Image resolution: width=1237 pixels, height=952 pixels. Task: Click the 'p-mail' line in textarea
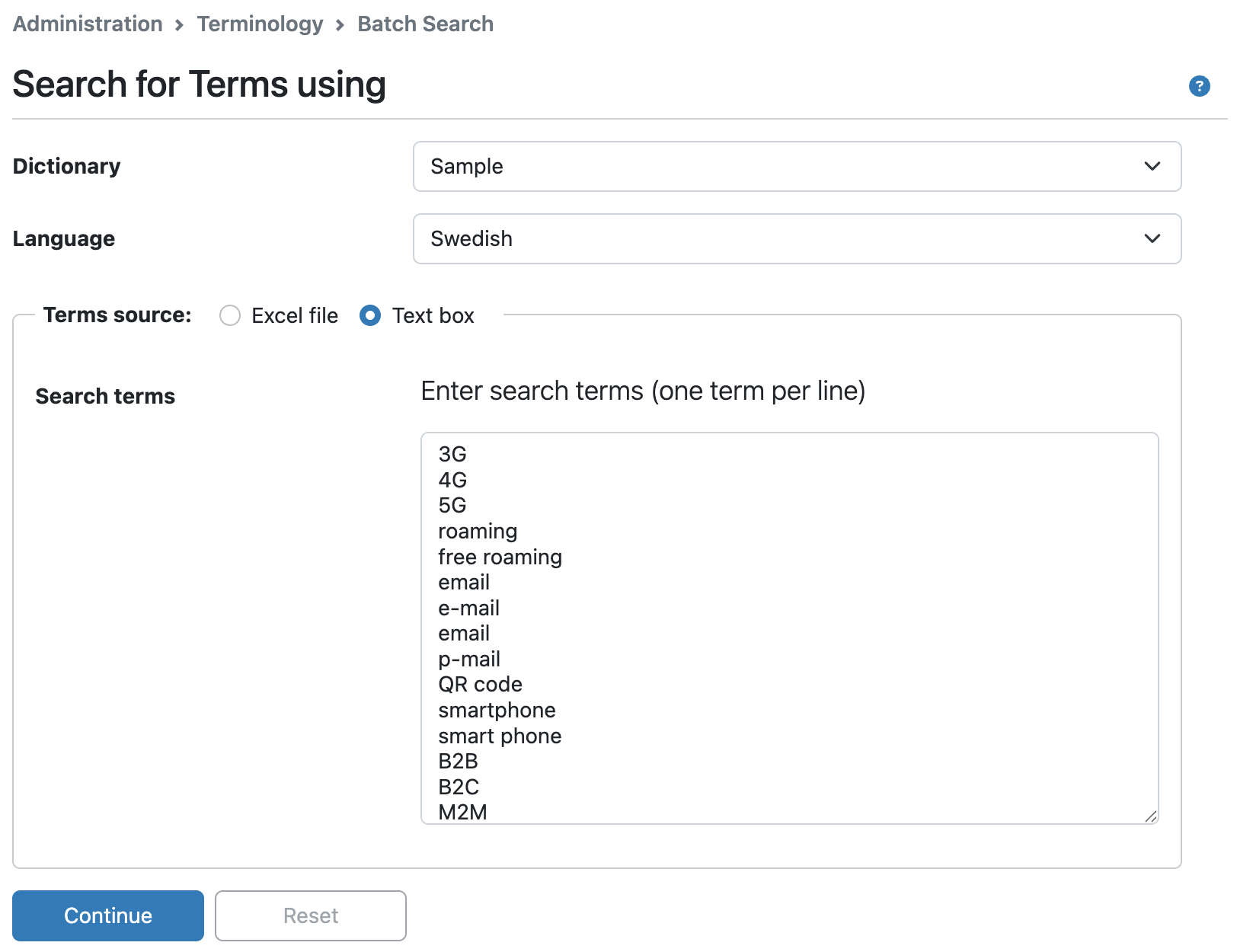(x=469, y=659)
